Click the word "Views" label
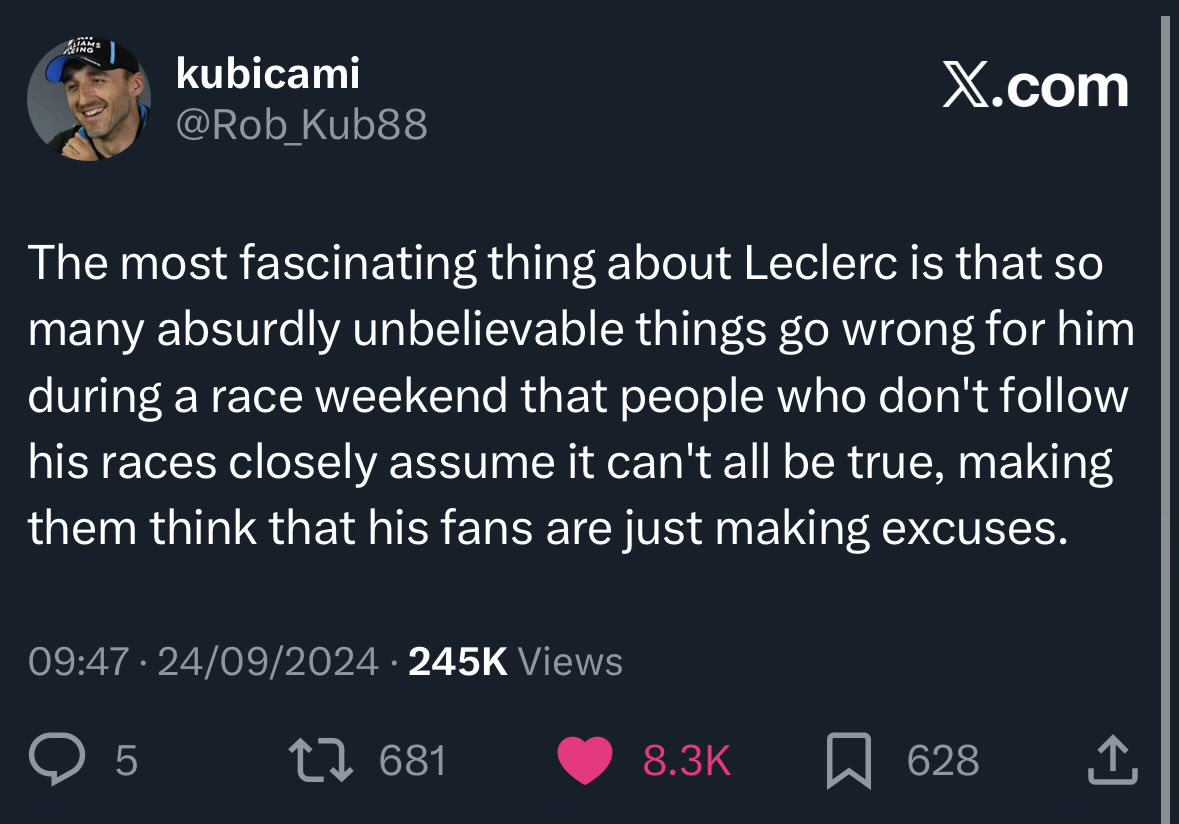The width and height of the screenshot is (1179, 824). click(571, 662)
